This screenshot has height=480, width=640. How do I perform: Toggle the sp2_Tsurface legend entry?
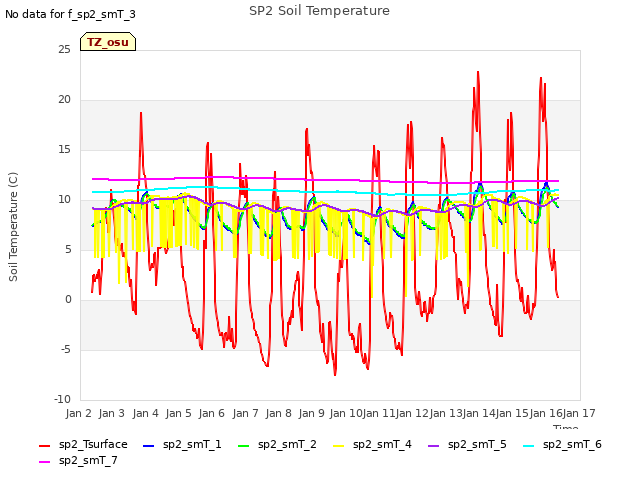pyautogui.click(x=83, y=444)
